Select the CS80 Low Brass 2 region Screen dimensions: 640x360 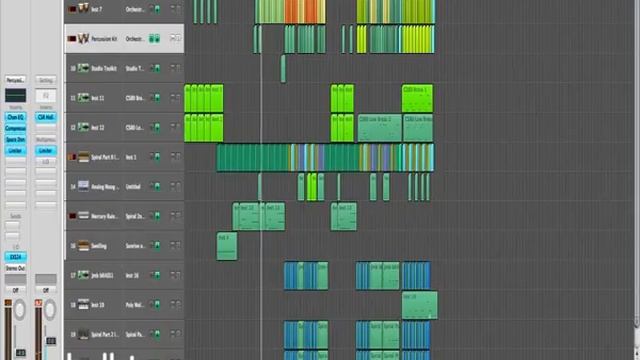pos(380,128)
